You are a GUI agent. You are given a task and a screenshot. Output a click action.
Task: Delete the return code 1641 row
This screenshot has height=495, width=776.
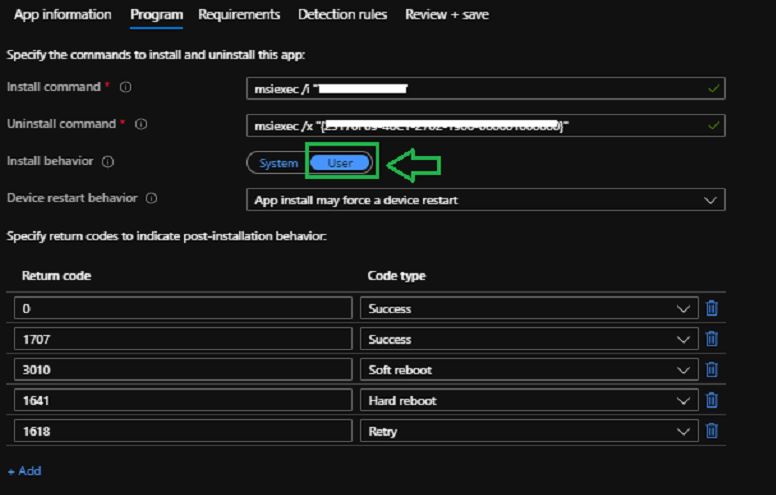pos(712,400)
